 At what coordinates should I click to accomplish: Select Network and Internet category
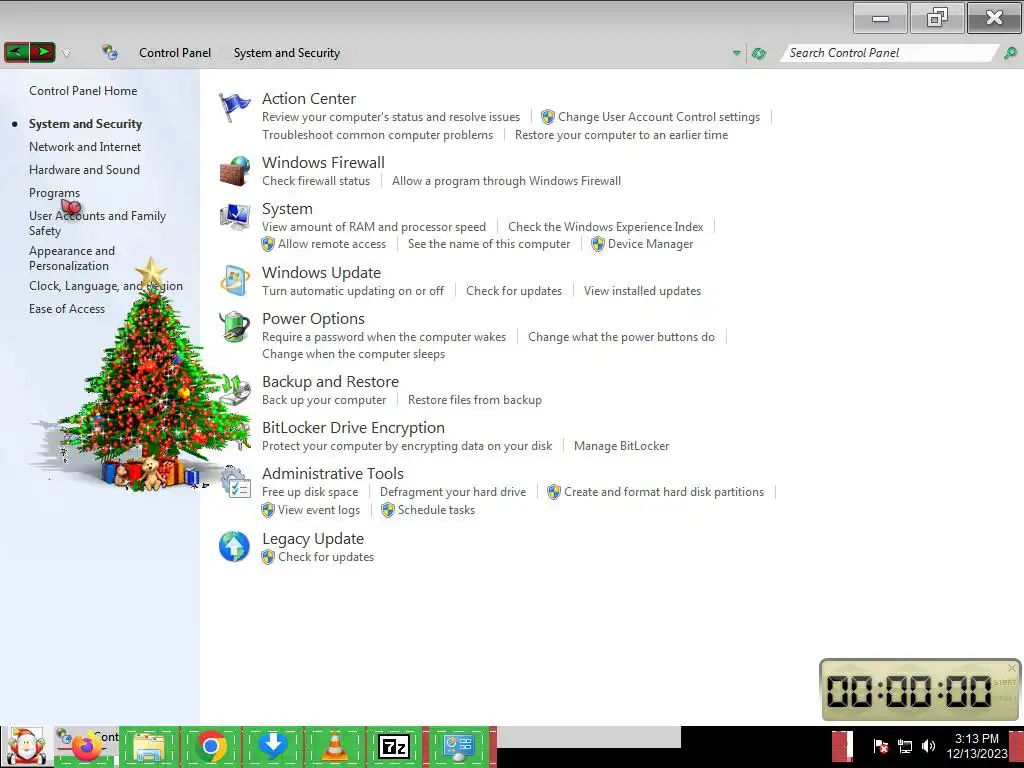[x=85, y=147]
